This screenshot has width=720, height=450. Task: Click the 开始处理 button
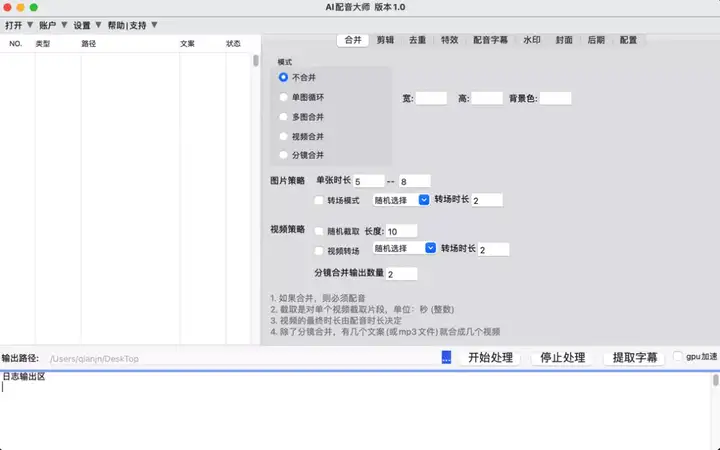tap(490, 358)
